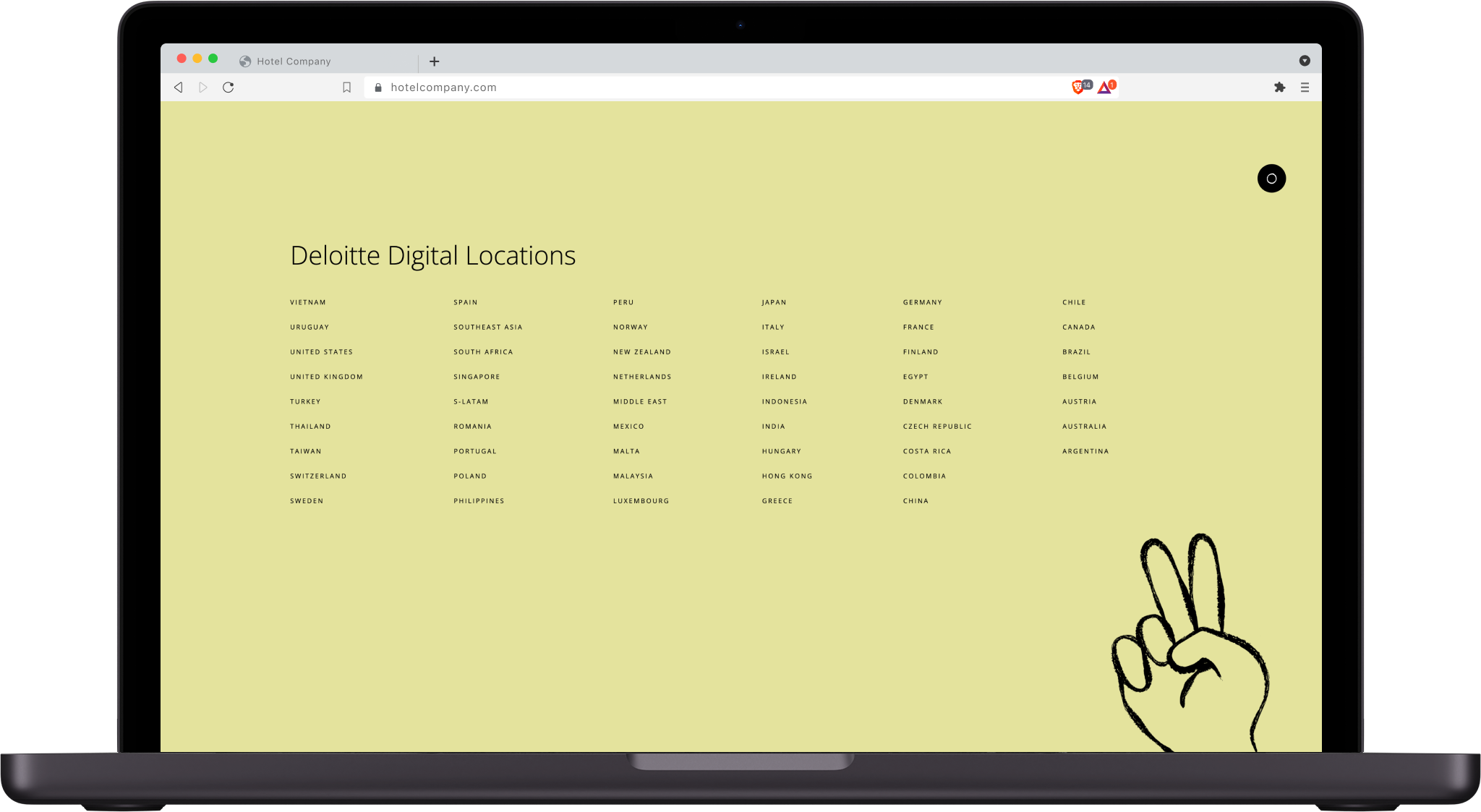
Task: Choose the Romania location
Action: [x=472, y=427]
